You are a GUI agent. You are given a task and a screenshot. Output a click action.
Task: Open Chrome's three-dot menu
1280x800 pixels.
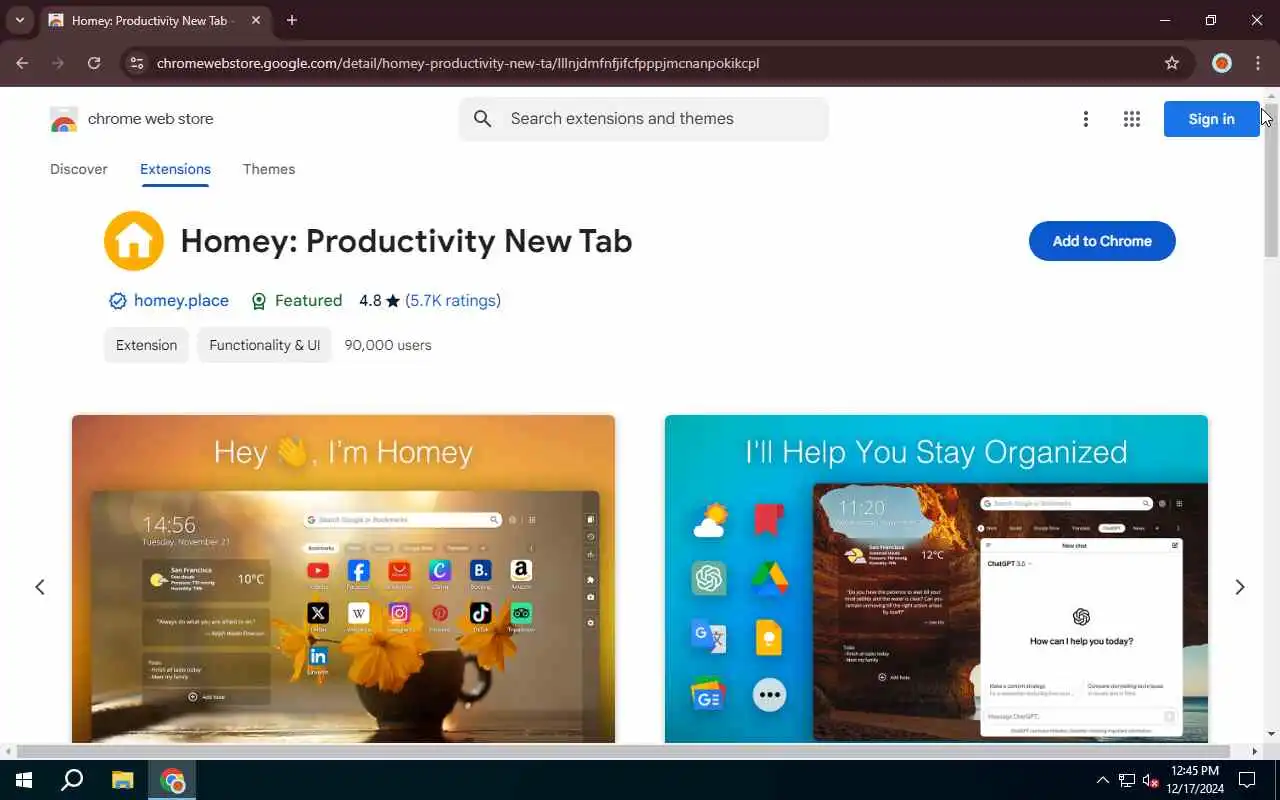[x=1258, y=63]
